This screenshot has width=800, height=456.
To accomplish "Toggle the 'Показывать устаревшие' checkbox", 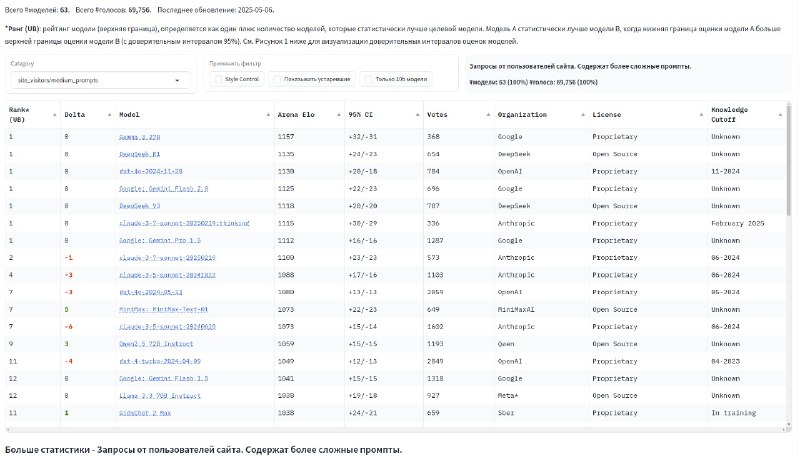I will click(x=277, y=79).
